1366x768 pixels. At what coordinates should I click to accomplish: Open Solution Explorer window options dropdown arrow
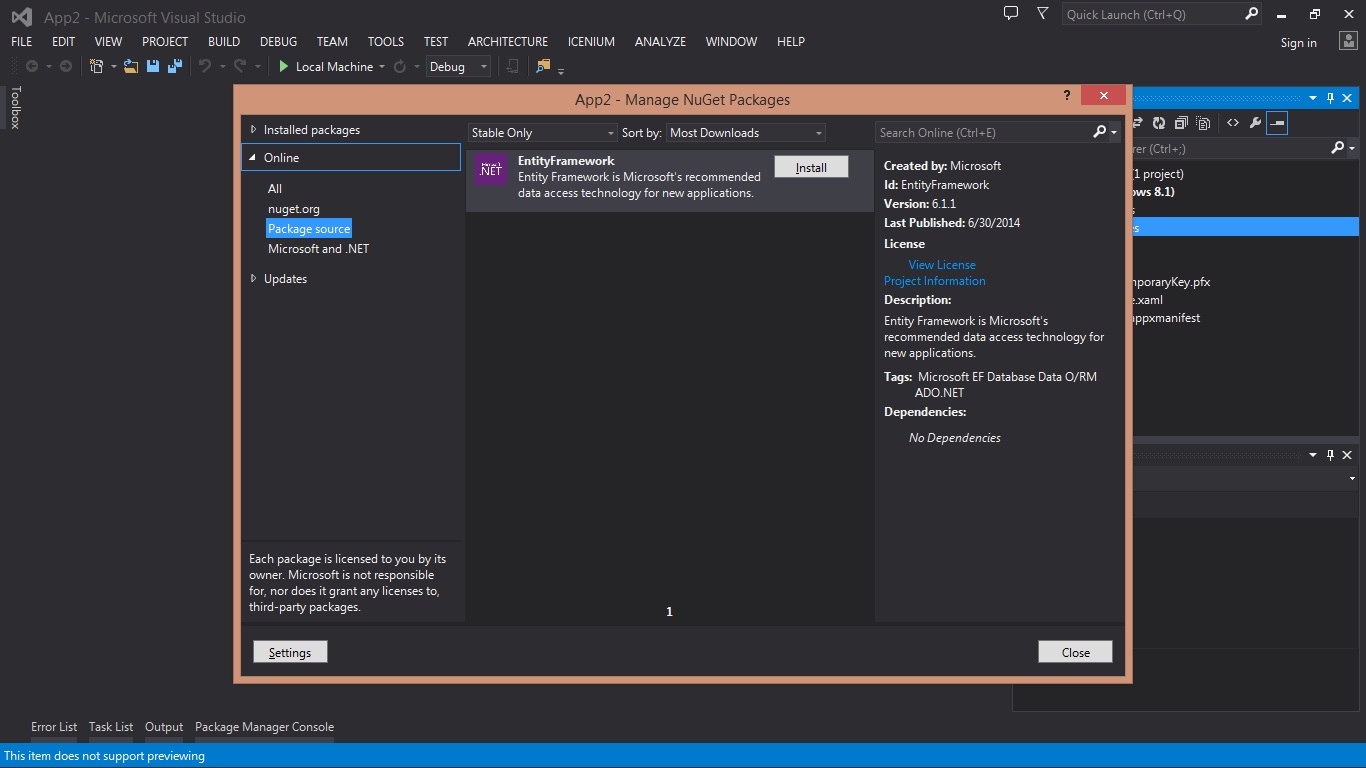tap(1313, 98)
